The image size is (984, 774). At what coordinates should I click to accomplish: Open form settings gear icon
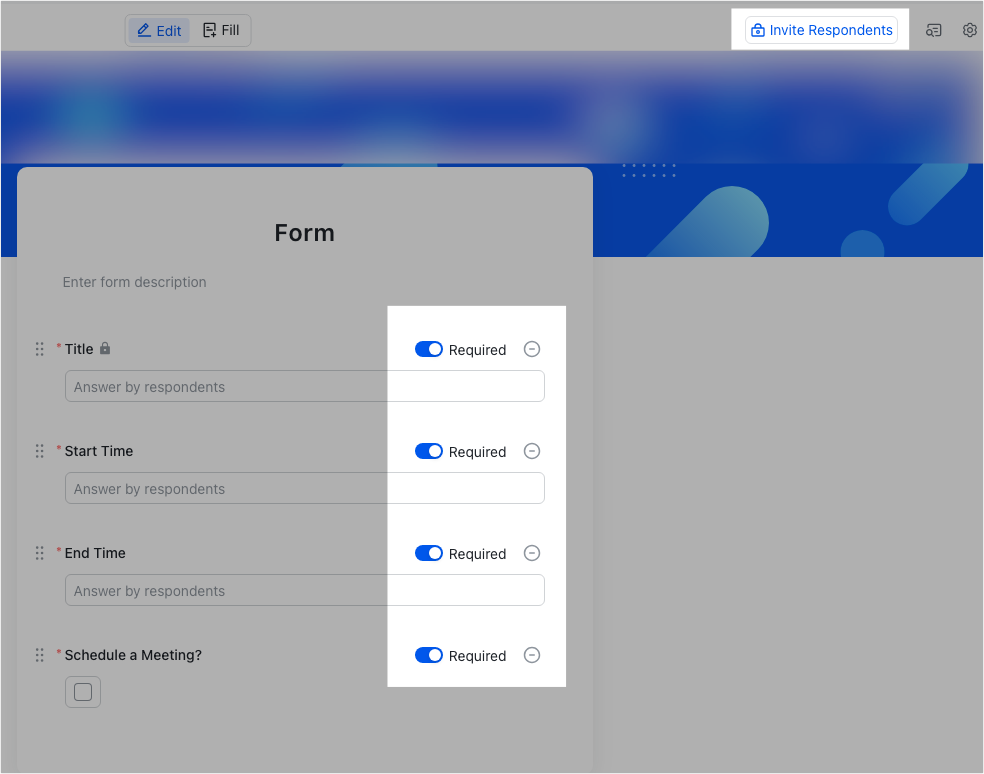[x=970, y=30]
